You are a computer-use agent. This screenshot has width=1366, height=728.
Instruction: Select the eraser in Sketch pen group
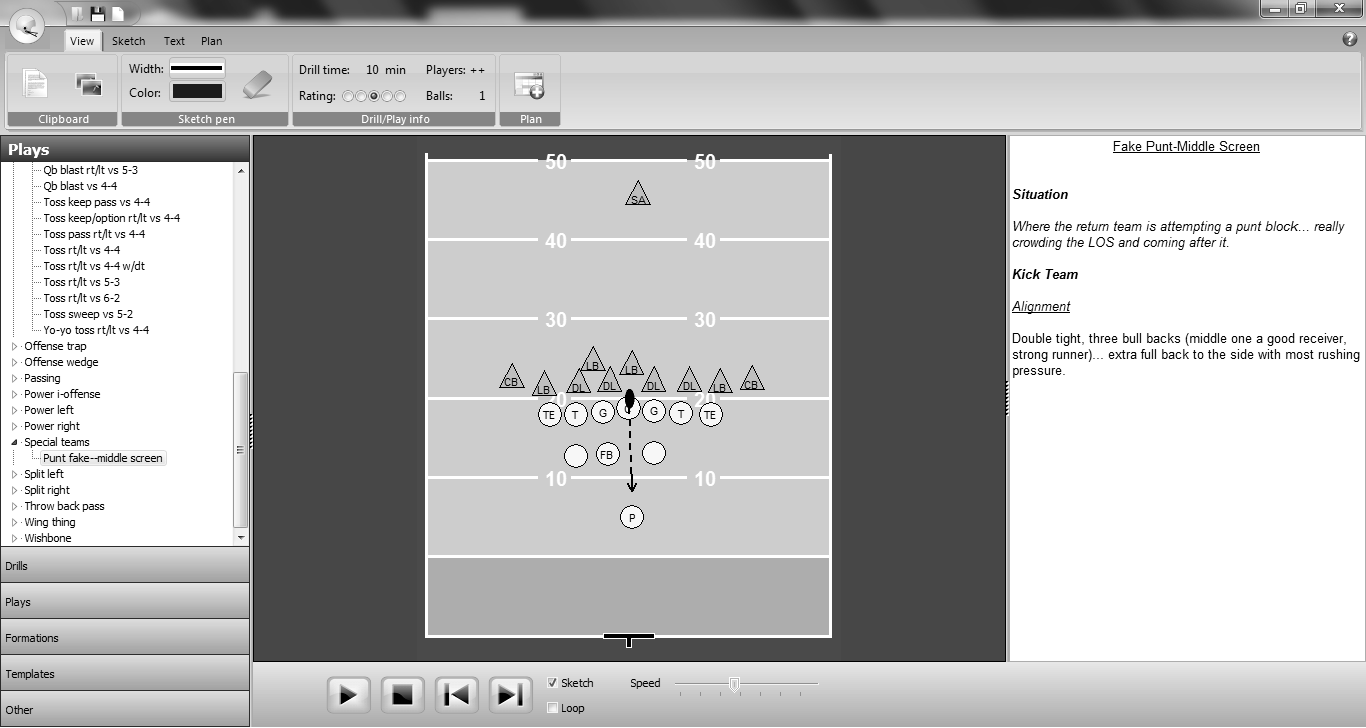(257, 84)
